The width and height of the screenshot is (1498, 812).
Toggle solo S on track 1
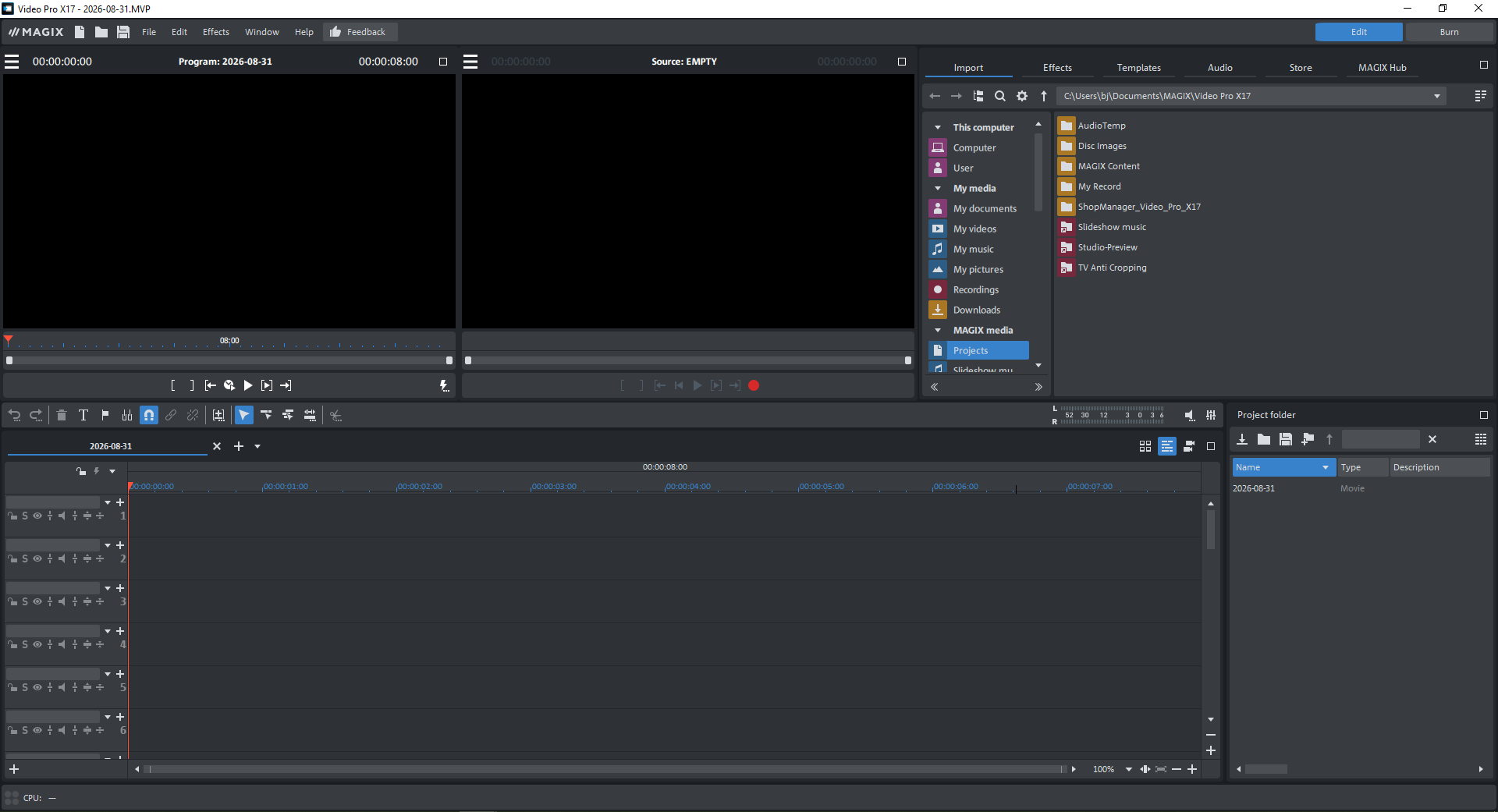[x=25, y=516]
